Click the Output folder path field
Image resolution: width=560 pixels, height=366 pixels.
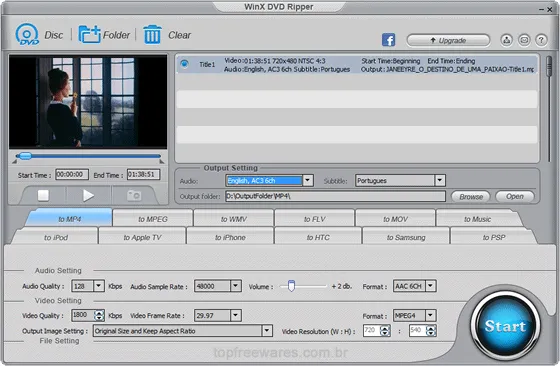[335, 196]
